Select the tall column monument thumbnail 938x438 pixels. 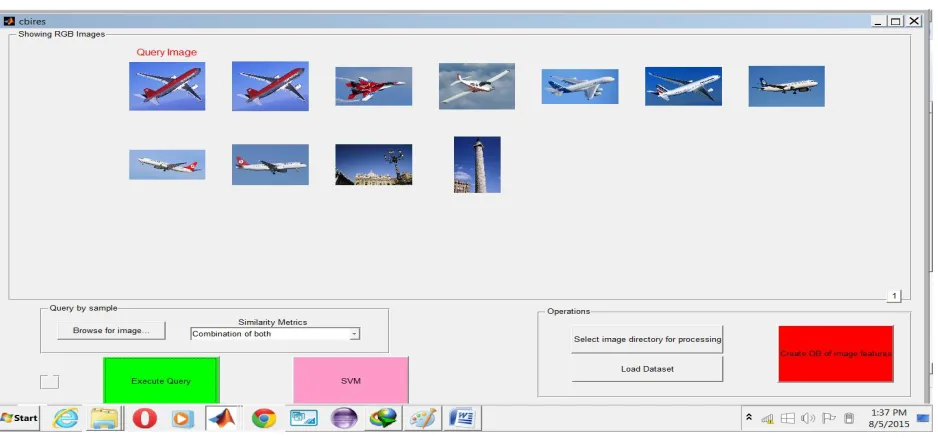point(477,165)
